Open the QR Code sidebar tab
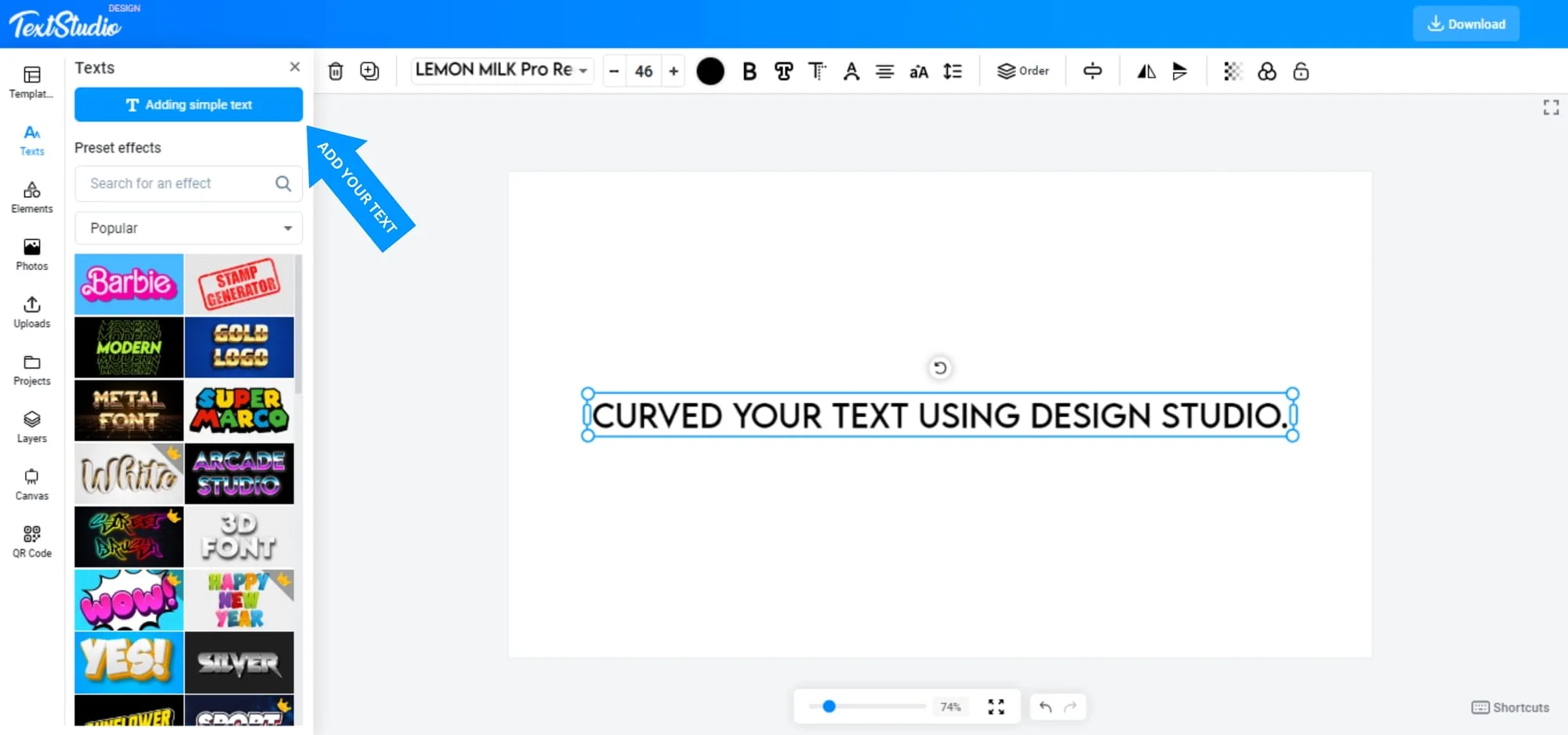This screenshot has width=1568, height=735. coord(31,542)
